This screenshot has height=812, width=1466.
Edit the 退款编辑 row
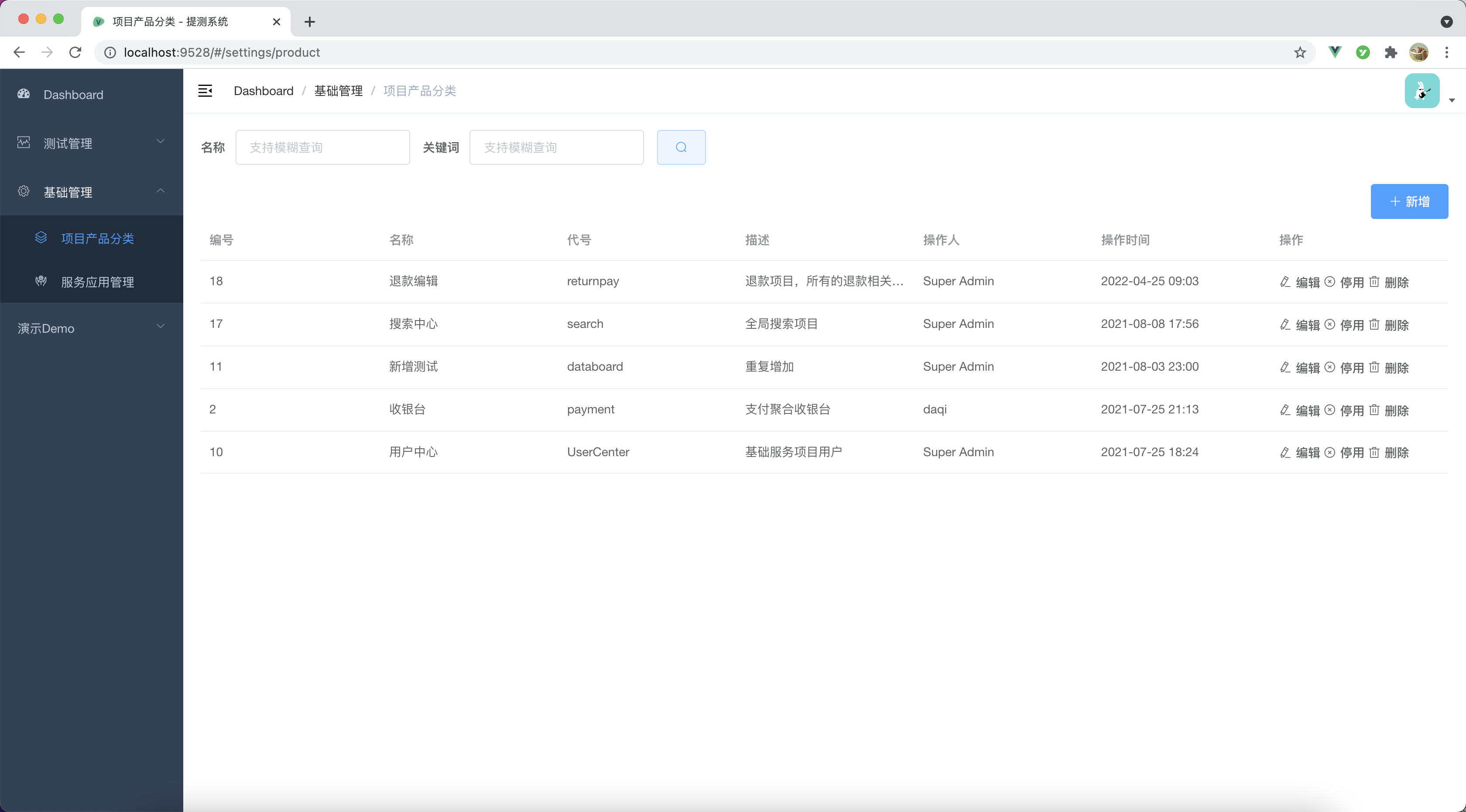click(x=1299, y=282)
